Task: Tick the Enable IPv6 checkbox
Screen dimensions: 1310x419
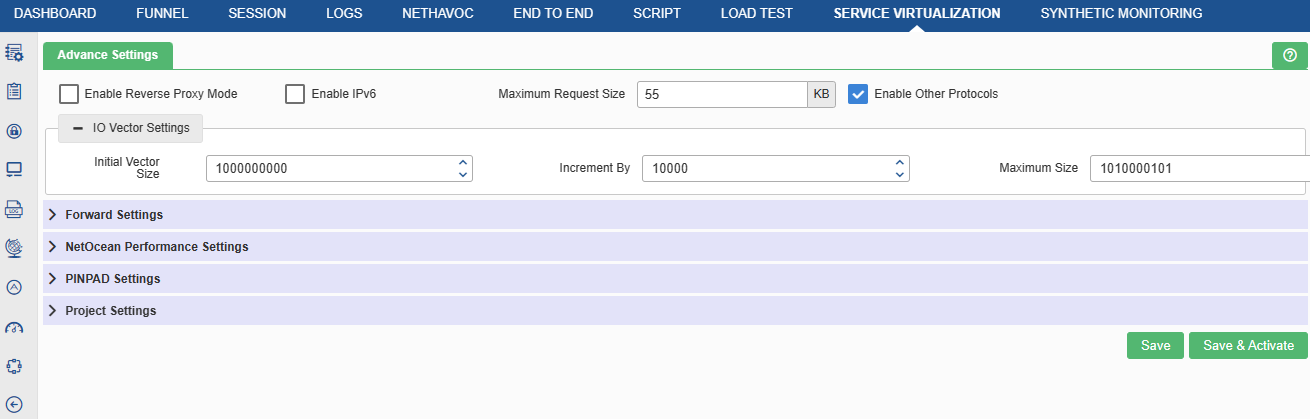Action: pyautogui.click(x=295, y=94)
